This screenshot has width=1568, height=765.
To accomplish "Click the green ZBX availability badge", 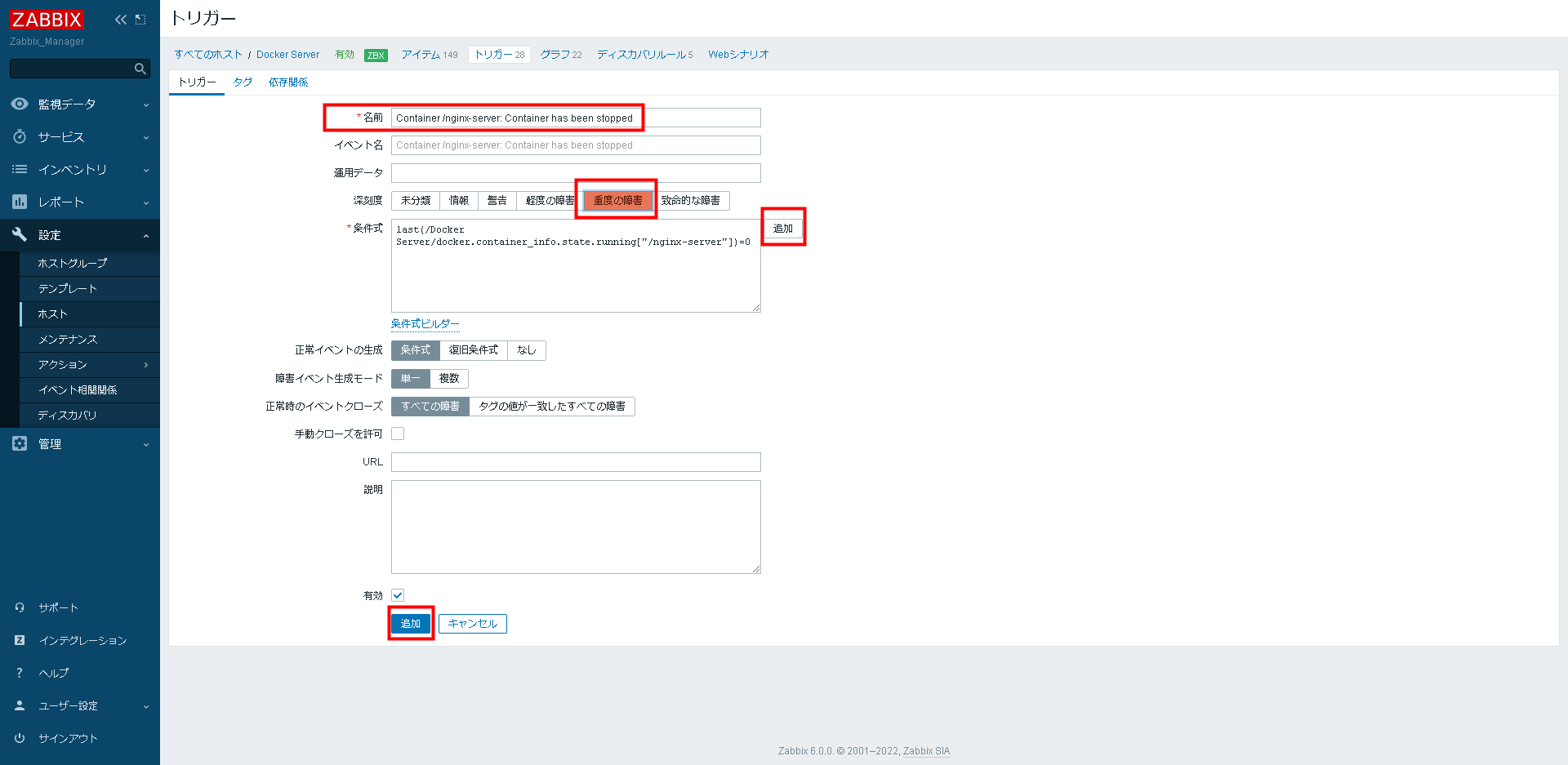I will tap(376, 56).
